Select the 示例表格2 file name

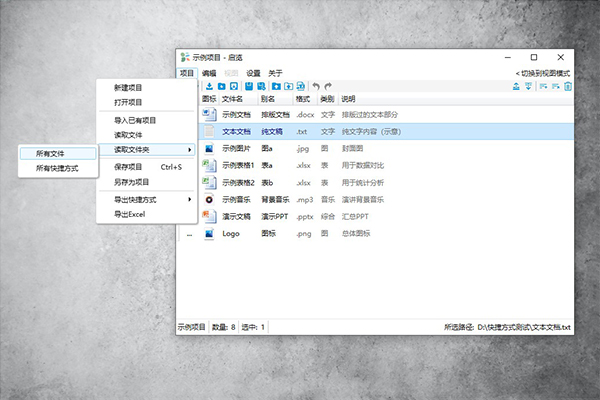[x=238, y=183]
